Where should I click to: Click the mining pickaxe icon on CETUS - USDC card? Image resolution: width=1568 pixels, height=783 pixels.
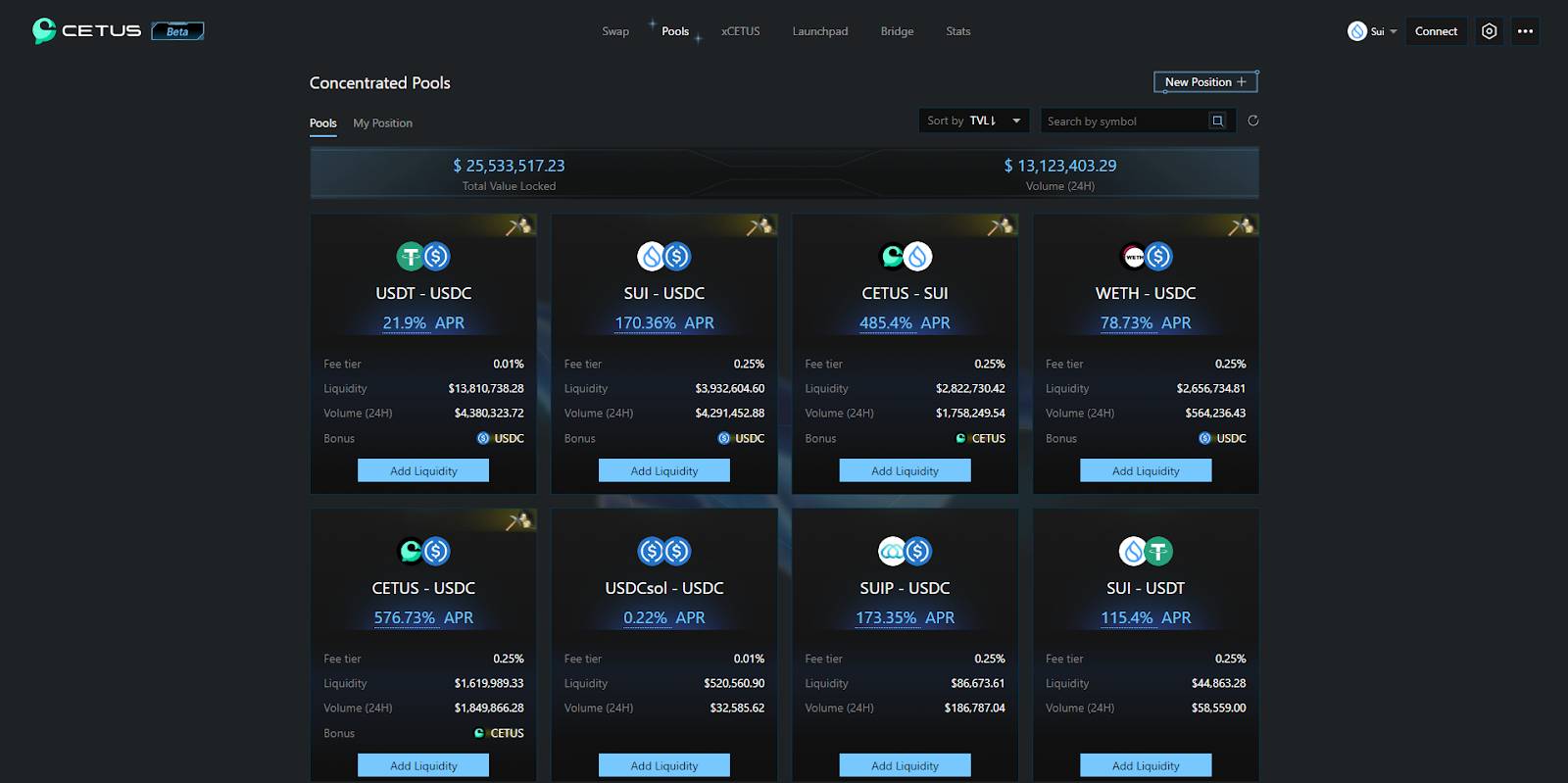point(518,521)
